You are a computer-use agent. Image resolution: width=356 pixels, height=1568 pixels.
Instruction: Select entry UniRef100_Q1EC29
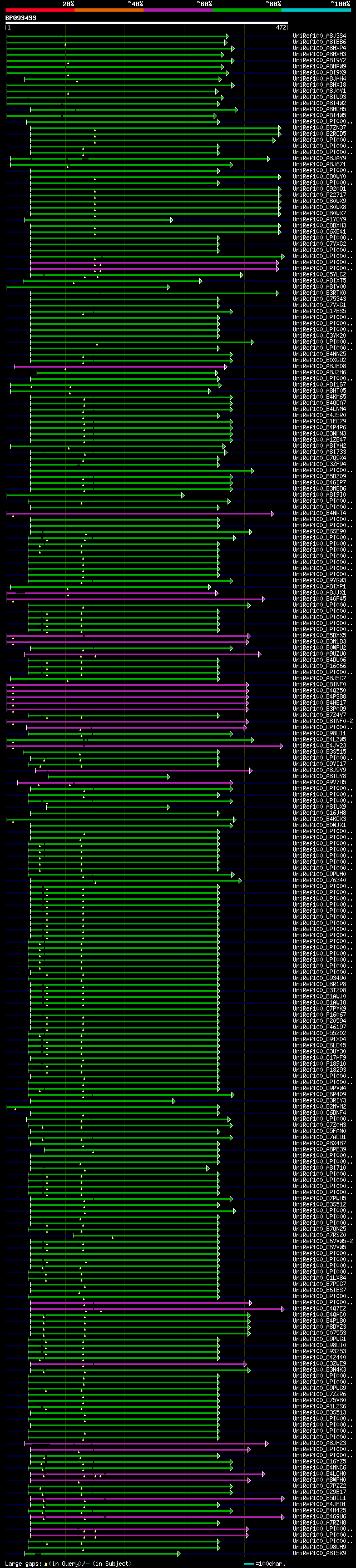319,421
